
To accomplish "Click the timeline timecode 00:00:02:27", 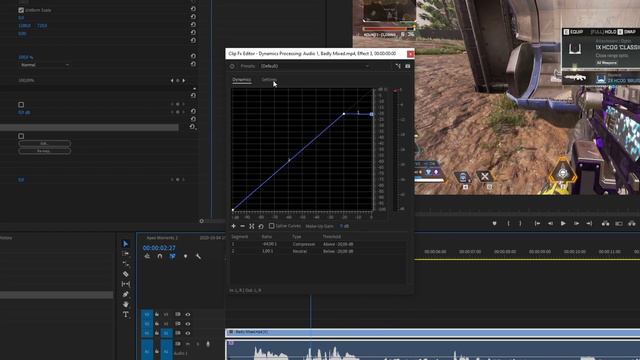I will (x=159, y=248).
